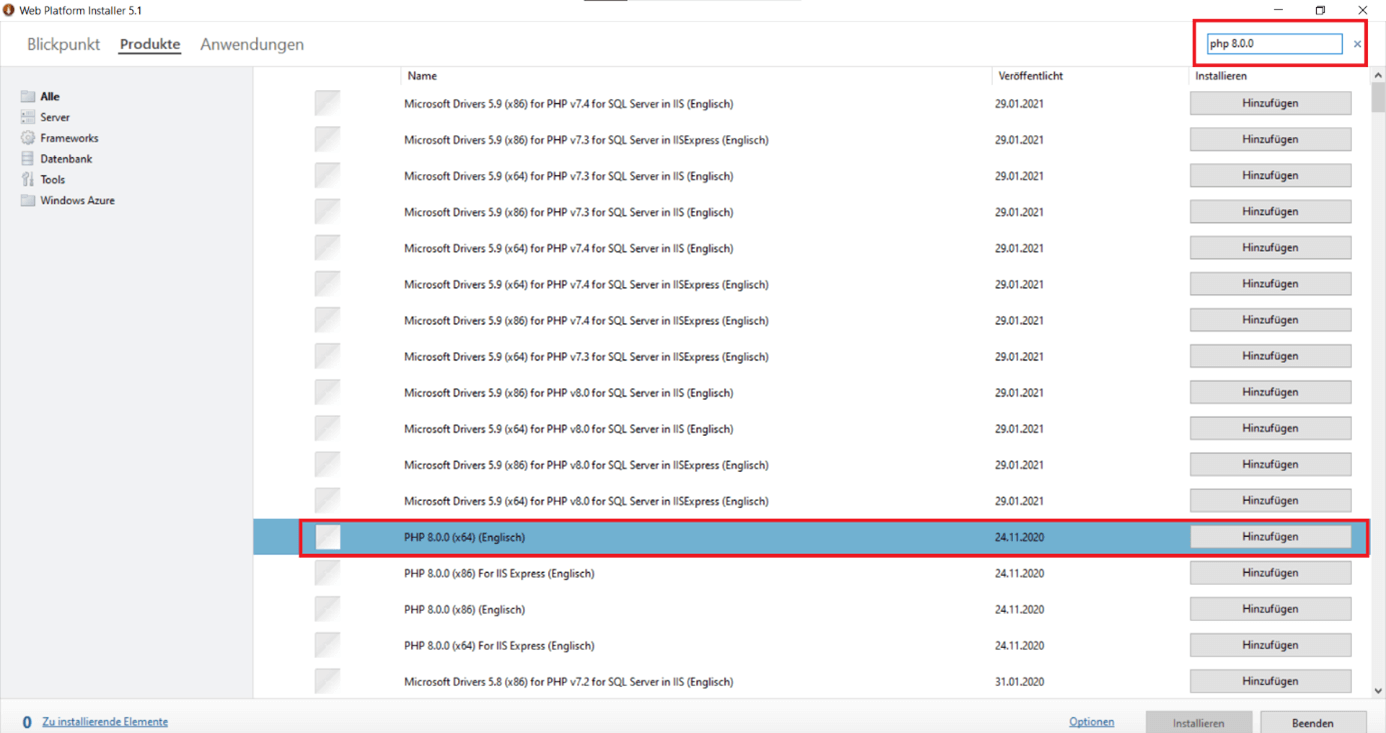The width and height of the screenshot is (1386, 733).
Task: Click the scrollbar up arrow
Action: [1378, 75]
